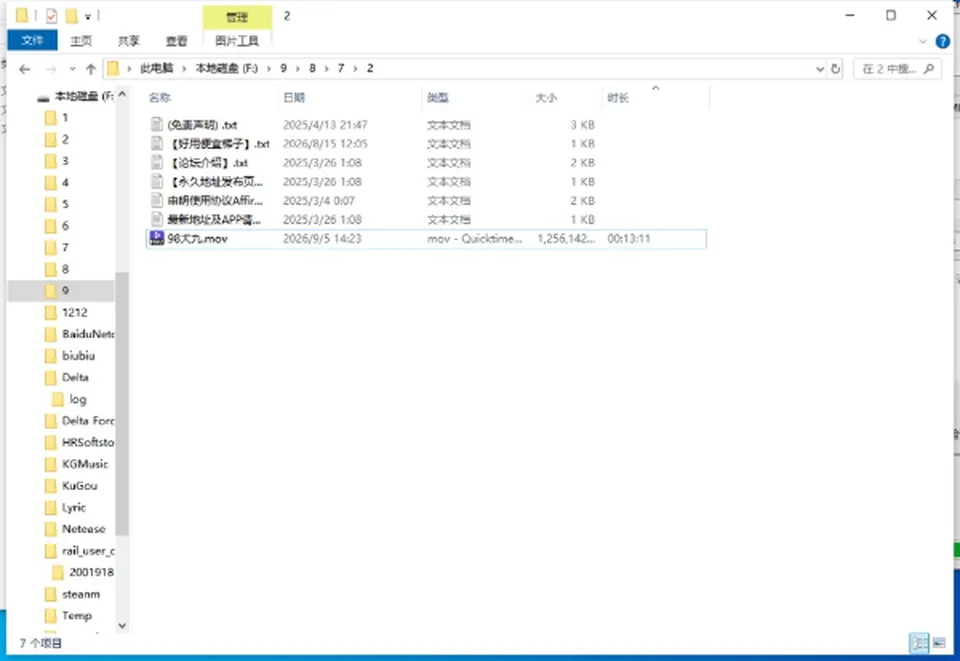Click the Properties checkmark icon in title bar
The width and height of the screenshot is (960, 661).
pyautogui.click(x=51, y=16)
